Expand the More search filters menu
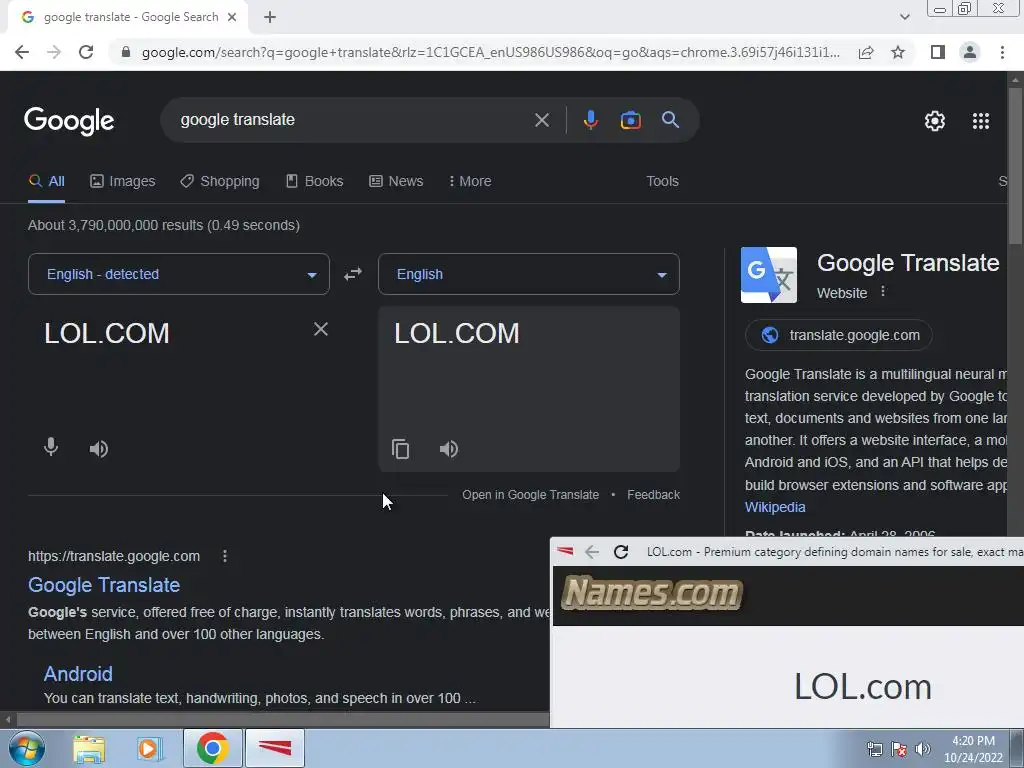Viewport: 1024px width, 768px height. 470,181
